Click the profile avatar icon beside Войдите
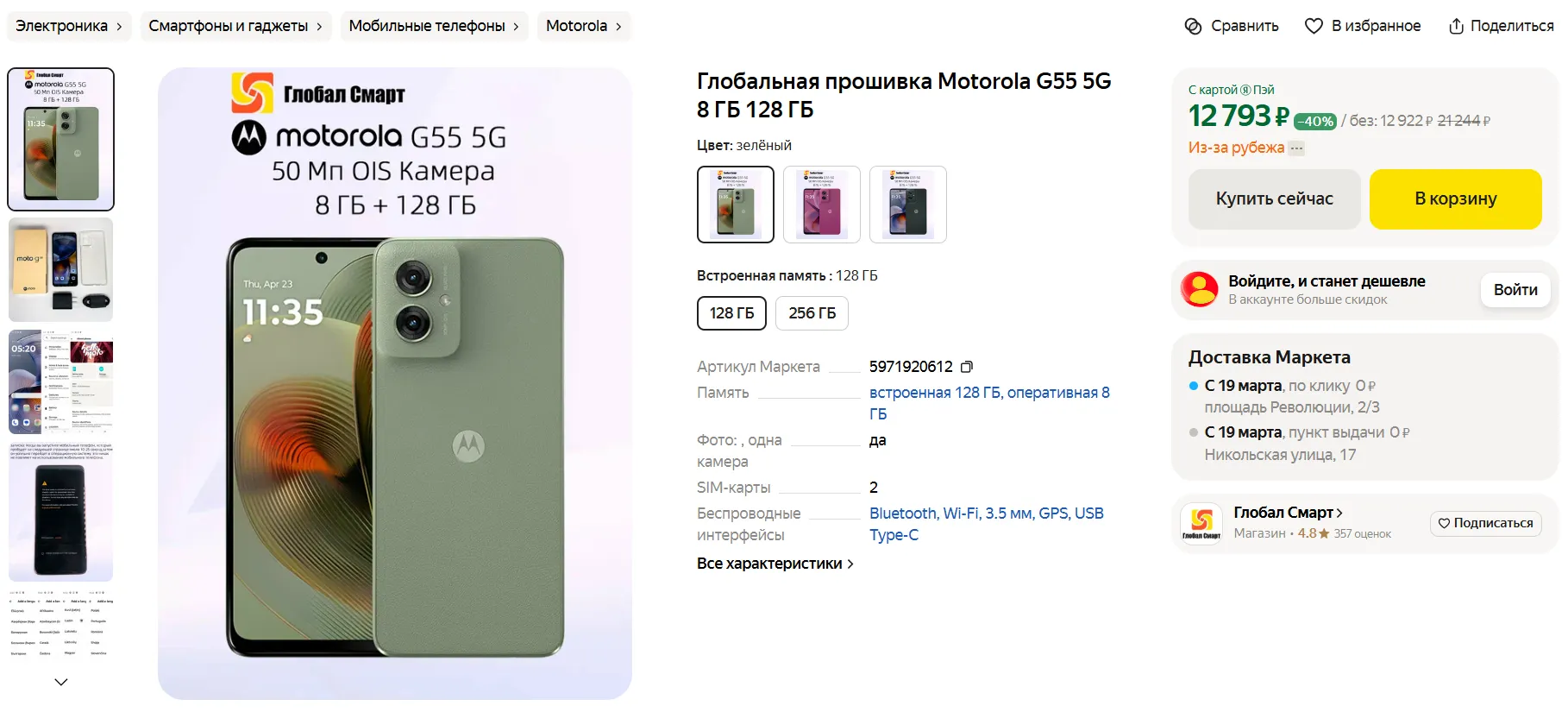1568x712 pixels. (x=1200, y=290)
